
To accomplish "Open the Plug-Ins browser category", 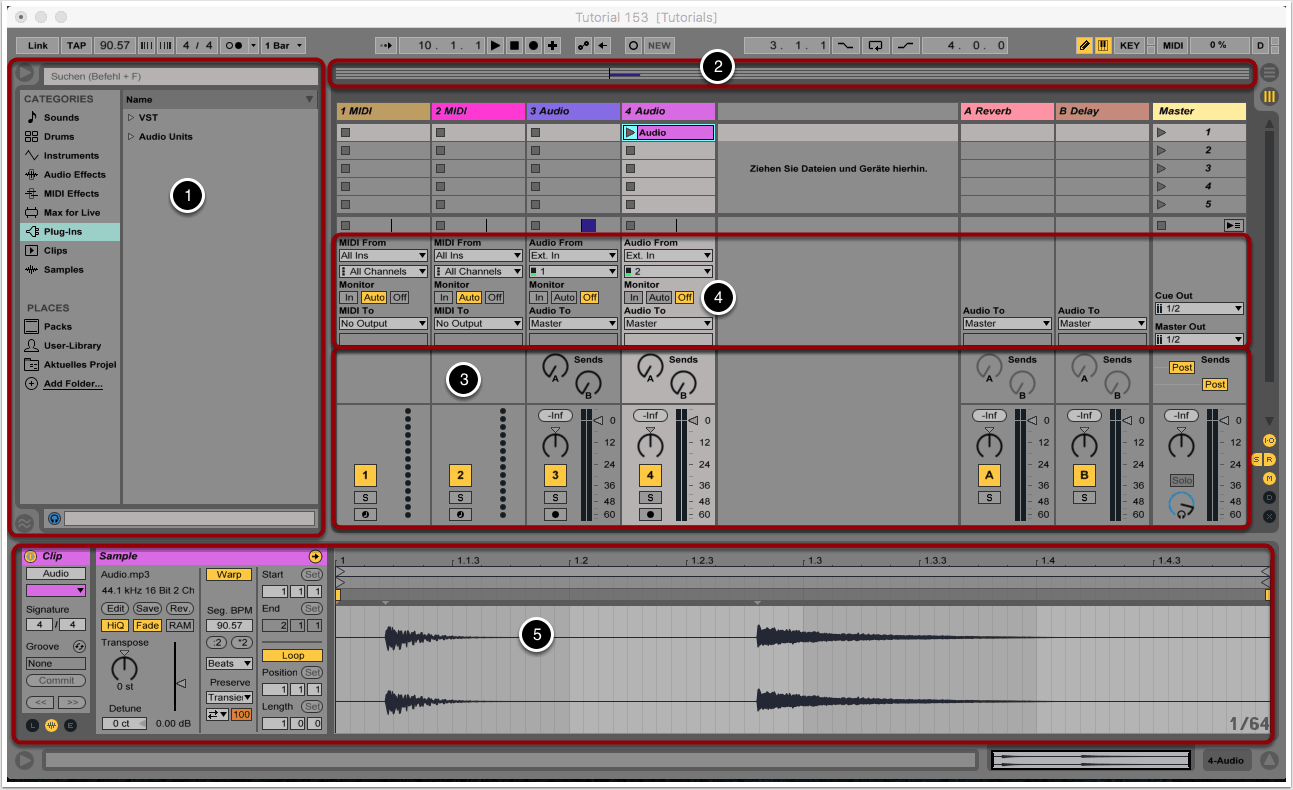I will click(62, 231).
